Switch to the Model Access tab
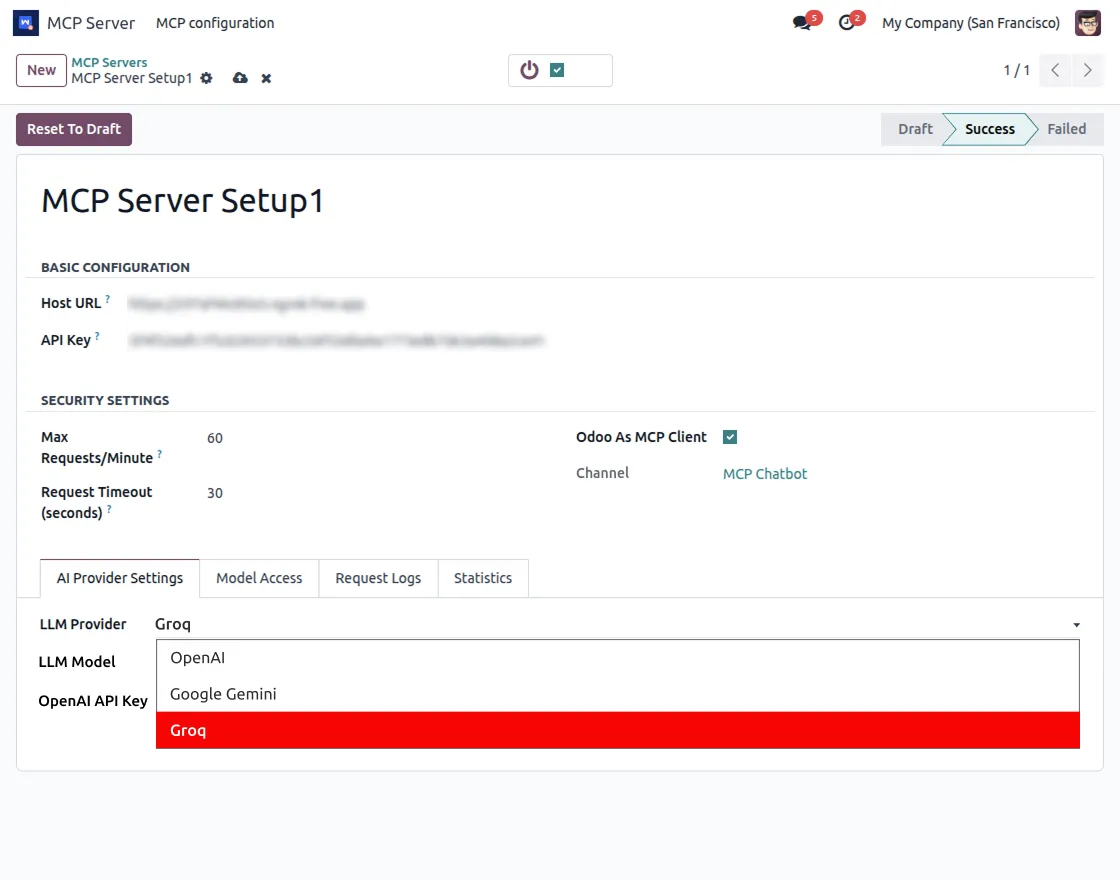The width and height of the screenshot is (1120, 880). pyautogui.click(x=259, y=578)
